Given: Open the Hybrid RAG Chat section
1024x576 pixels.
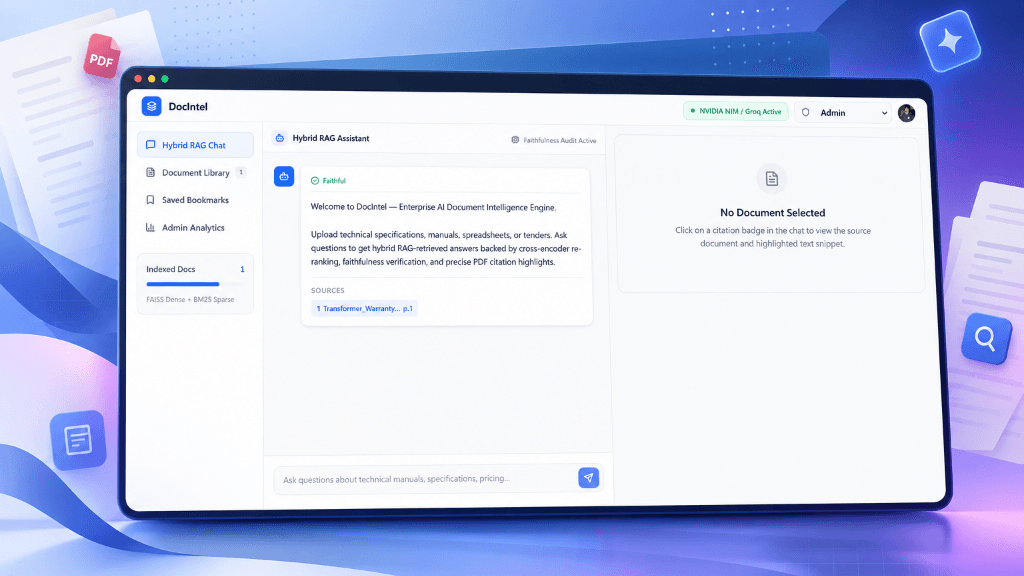Looking at the screenshot, I should click(195, 145).
